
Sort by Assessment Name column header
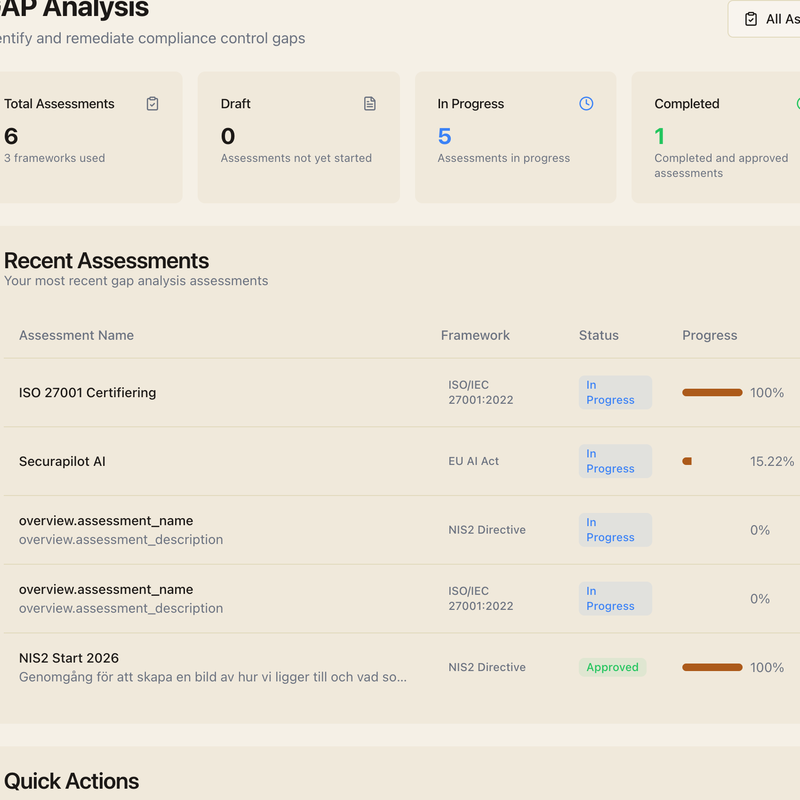(x=77, y=335)
